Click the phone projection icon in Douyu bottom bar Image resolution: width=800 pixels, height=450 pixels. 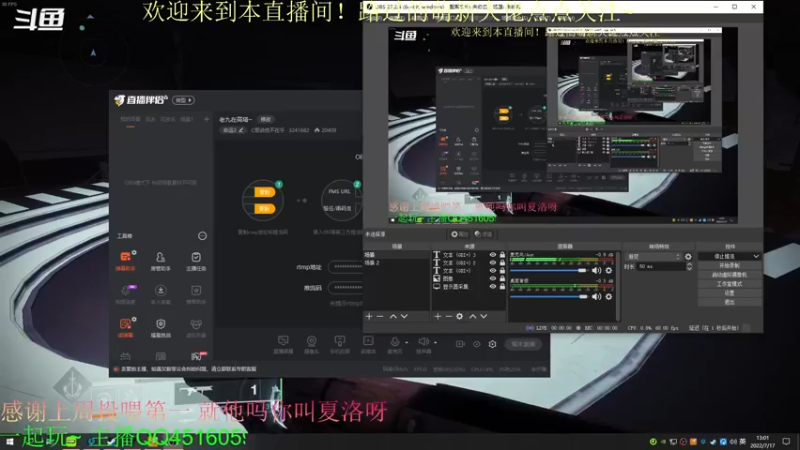point(340,341)
